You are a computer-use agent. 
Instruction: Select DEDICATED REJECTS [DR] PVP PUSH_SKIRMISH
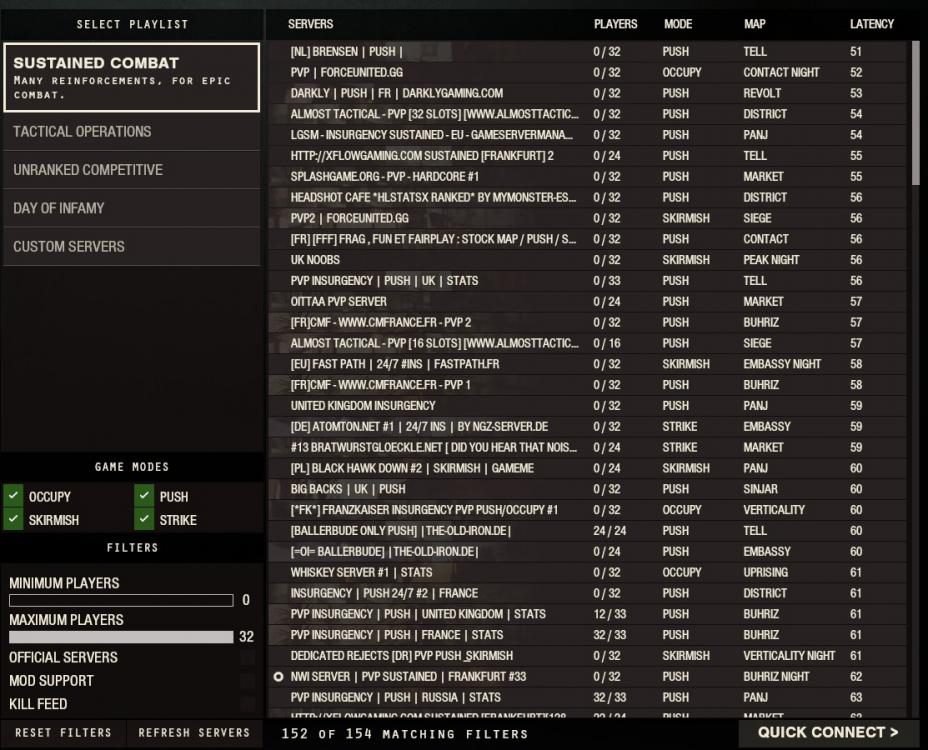[588, 656]
